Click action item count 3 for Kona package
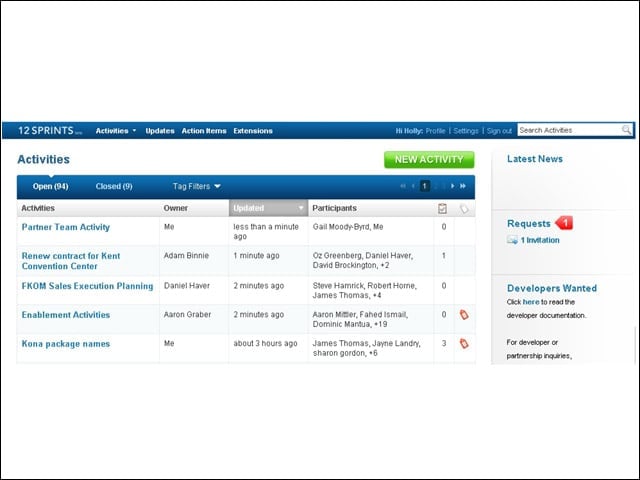 click(x=444, y=344)
